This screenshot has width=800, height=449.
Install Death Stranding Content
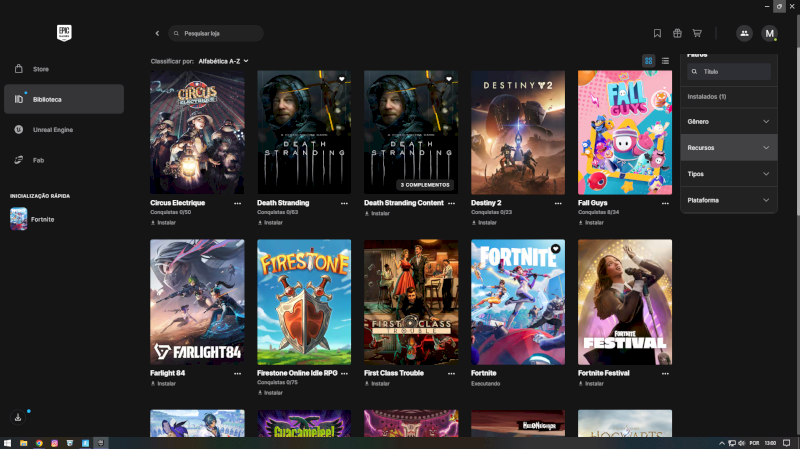tap(377, 213)
